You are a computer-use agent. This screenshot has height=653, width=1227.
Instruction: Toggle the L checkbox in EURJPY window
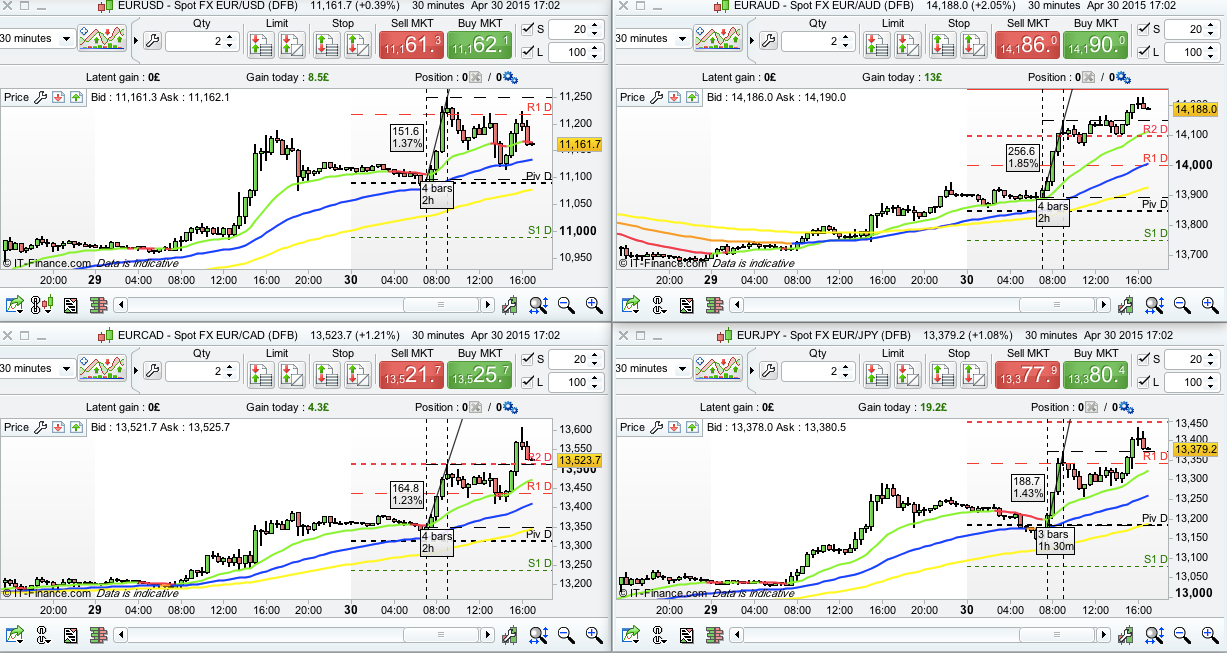1143,381
